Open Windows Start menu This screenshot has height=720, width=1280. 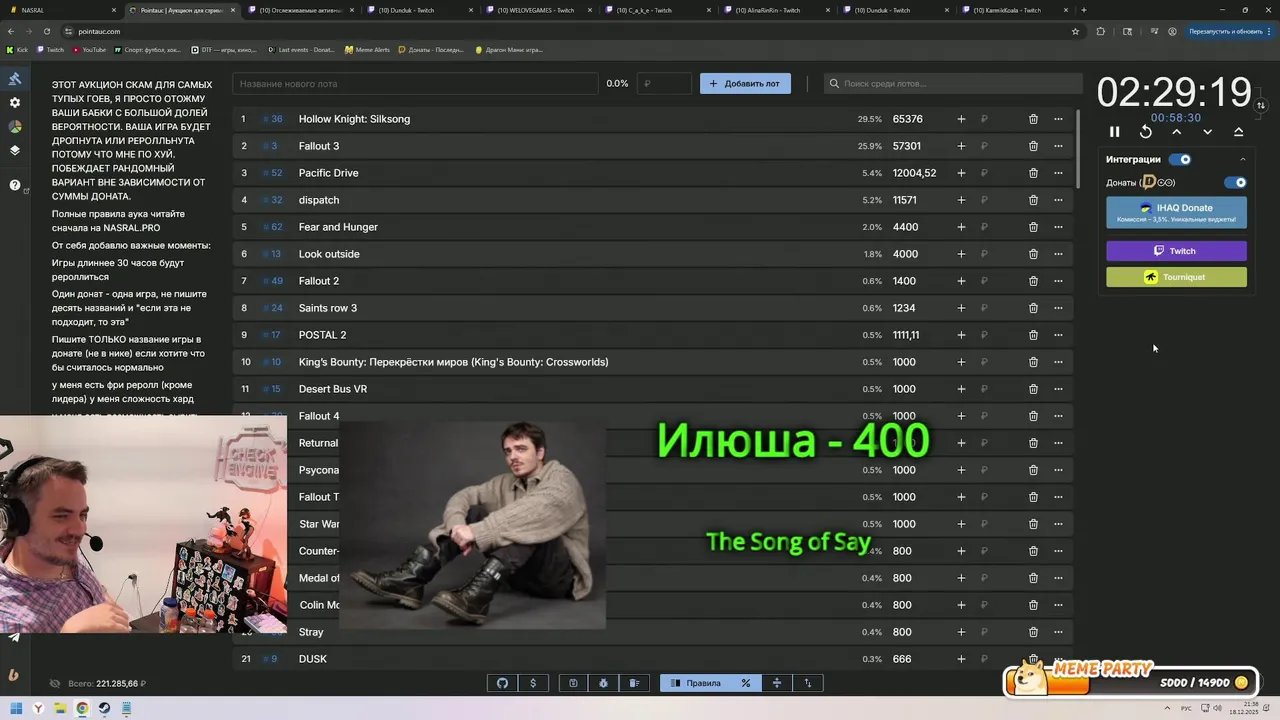coord(16,709)
